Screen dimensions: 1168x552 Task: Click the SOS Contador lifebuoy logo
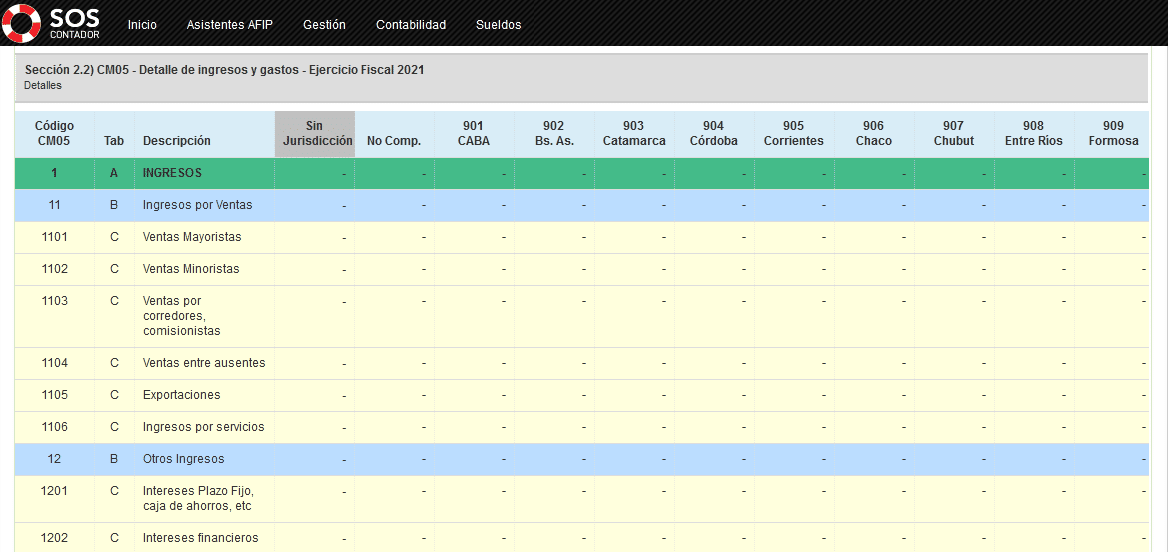coord(21,23)
